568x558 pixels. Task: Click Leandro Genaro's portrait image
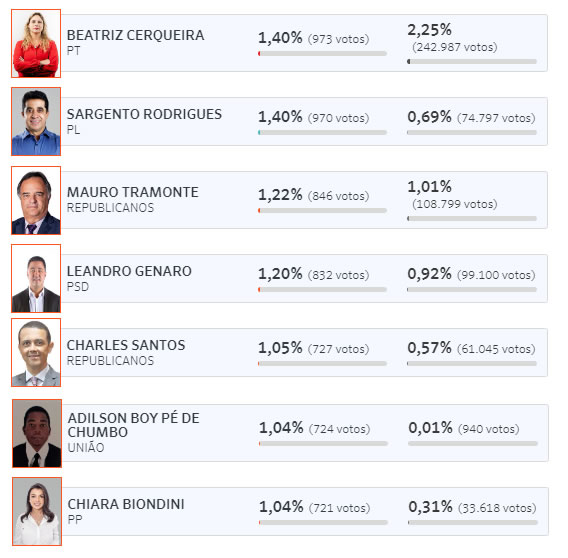pos(36,279)
